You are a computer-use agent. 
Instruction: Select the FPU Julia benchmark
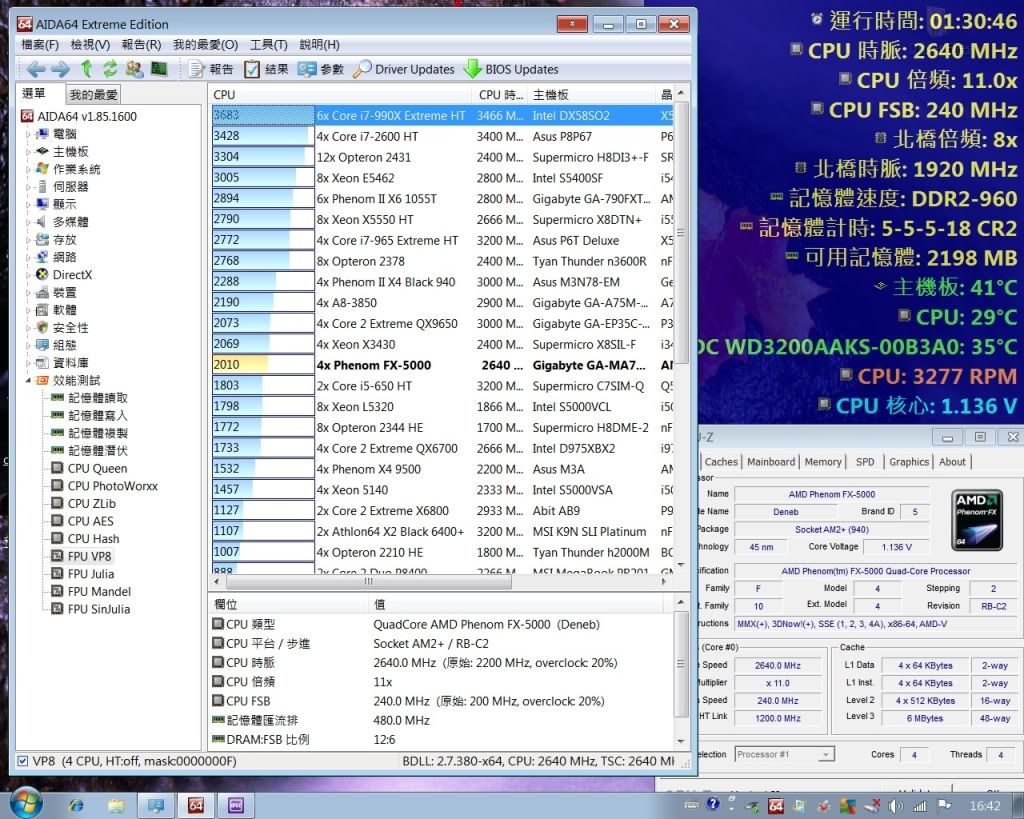click(90, 574)
